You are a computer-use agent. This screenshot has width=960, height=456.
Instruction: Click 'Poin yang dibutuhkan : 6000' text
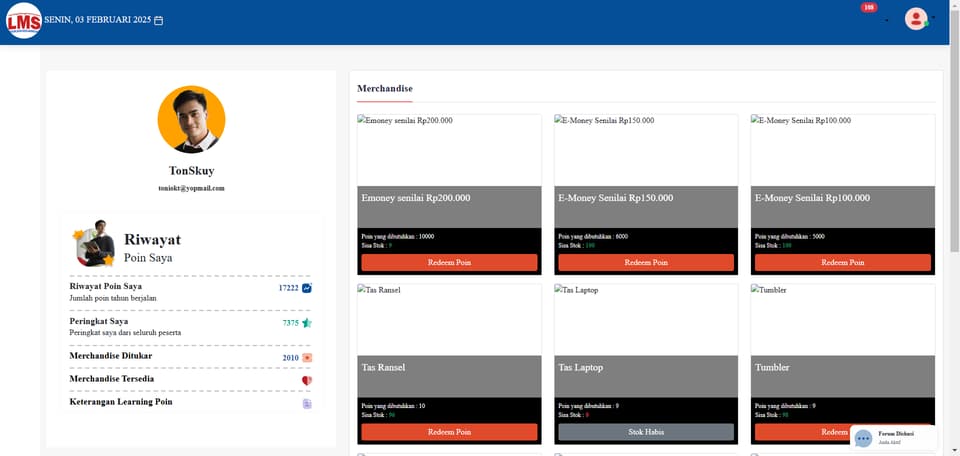(x=593, y=236)
